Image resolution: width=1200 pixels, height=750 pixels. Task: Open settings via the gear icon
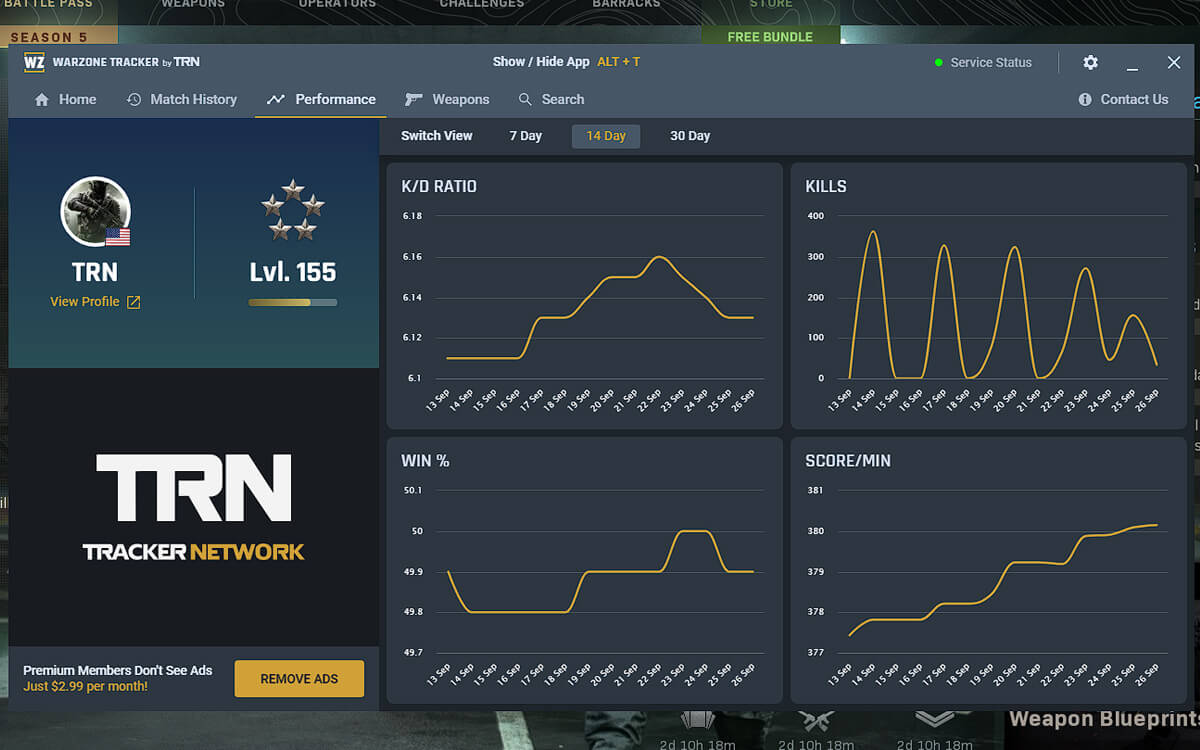1090,62
